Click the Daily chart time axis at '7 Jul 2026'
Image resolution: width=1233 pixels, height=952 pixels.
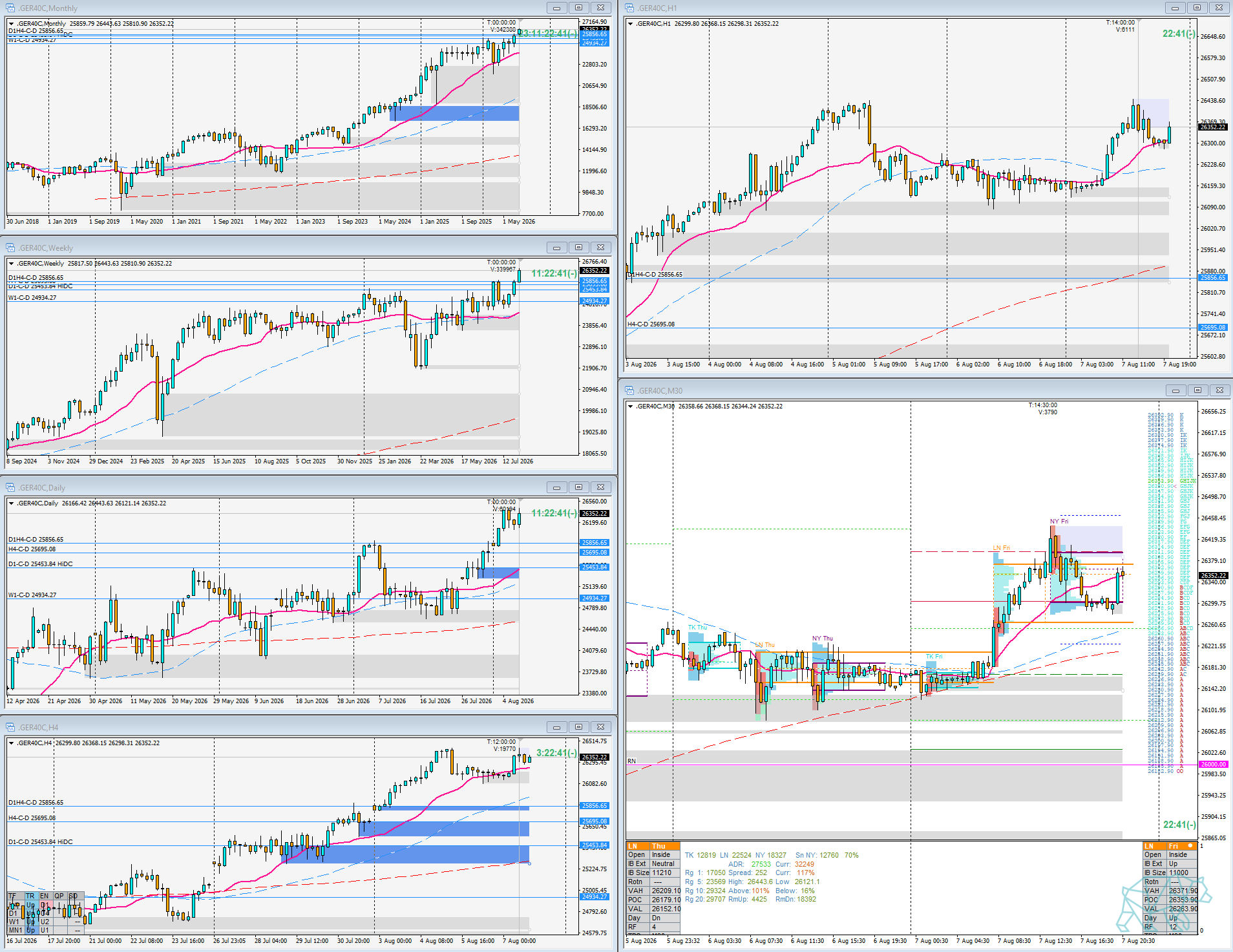(392, 701)
